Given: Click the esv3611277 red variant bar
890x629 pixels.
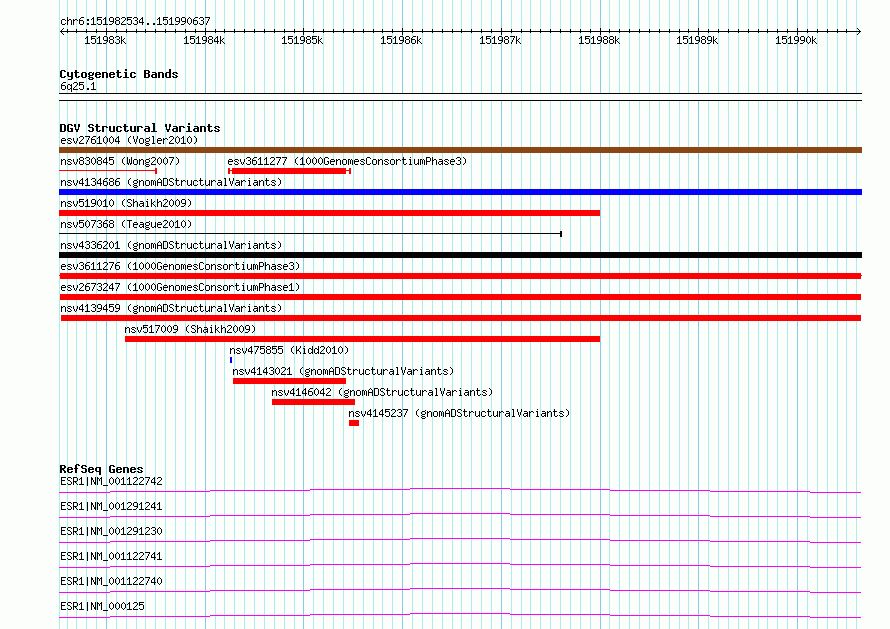Looking at the screenshot, I should pyautogui.click(x=289, y=171).
